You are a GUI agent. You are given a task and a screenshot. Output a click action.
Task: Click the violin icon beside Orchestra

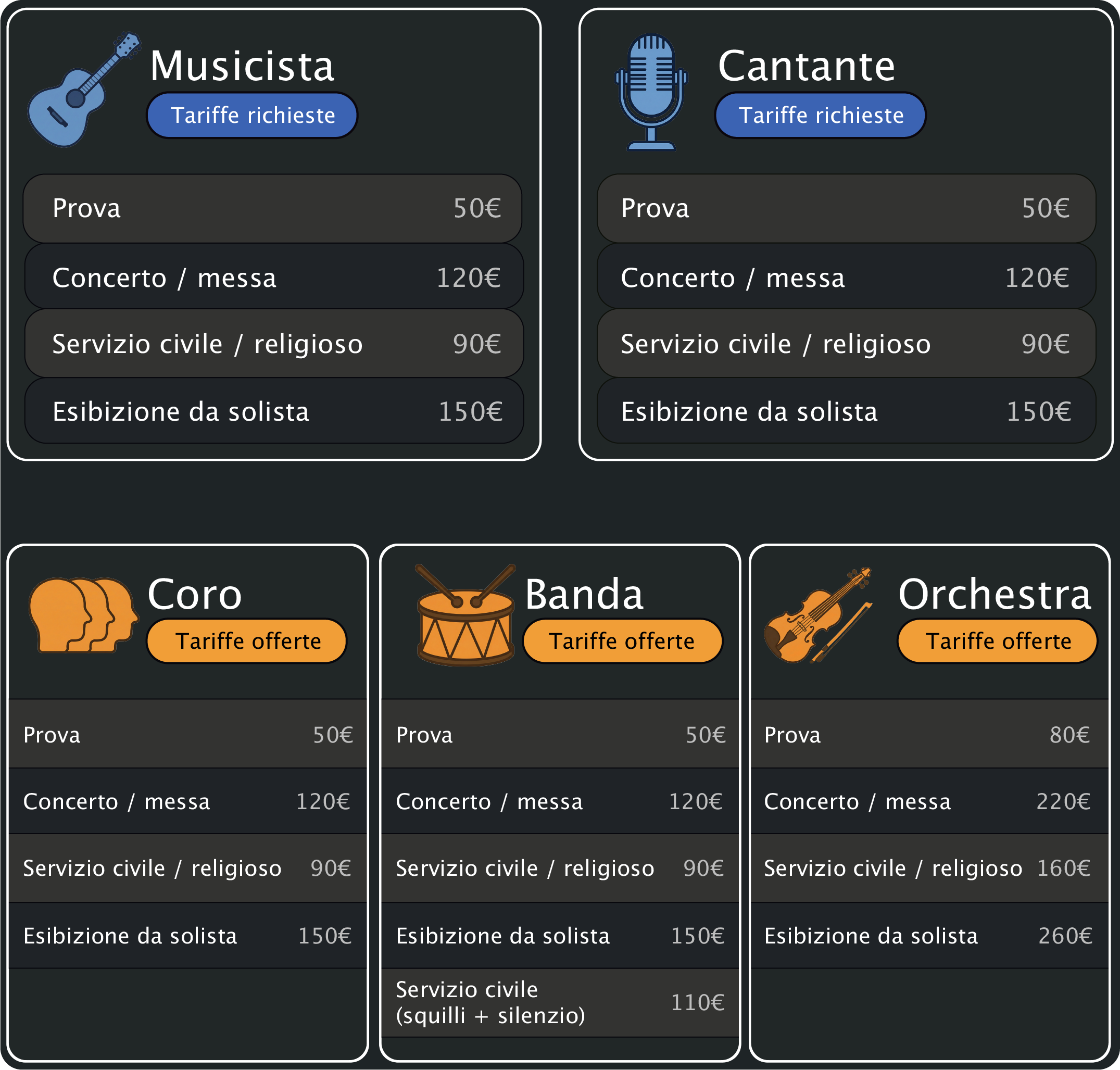pos(816,616)
